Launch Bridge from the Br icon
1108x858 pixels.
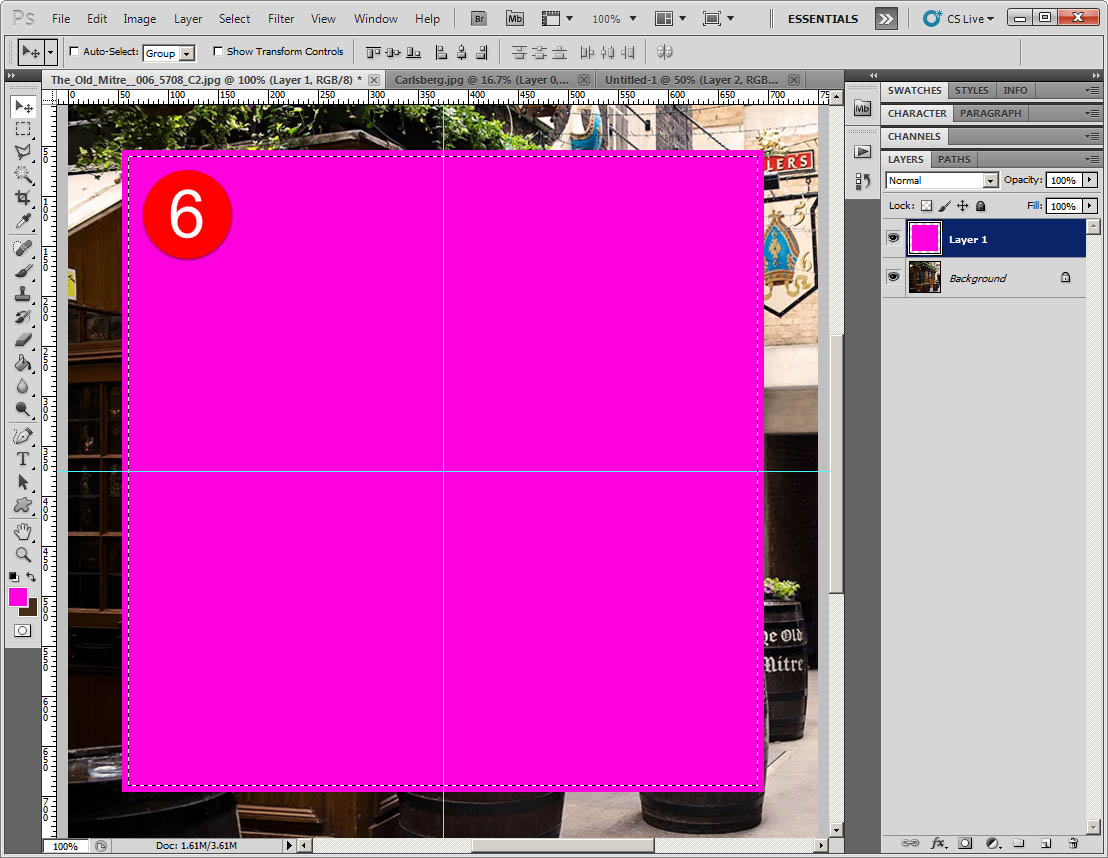tap(480, 19)
